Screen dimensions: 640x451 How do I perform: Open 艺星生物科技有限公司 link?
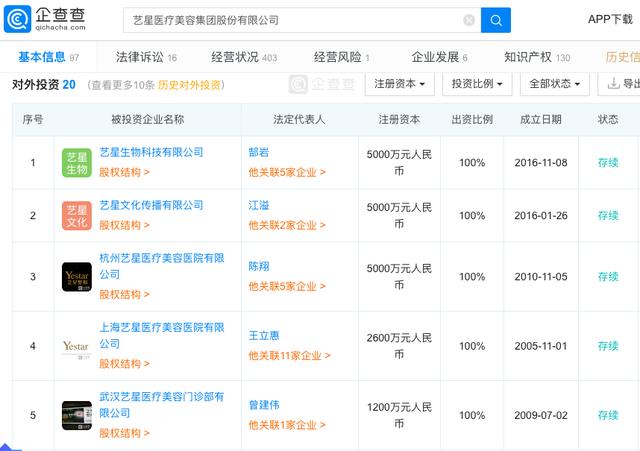151,153
